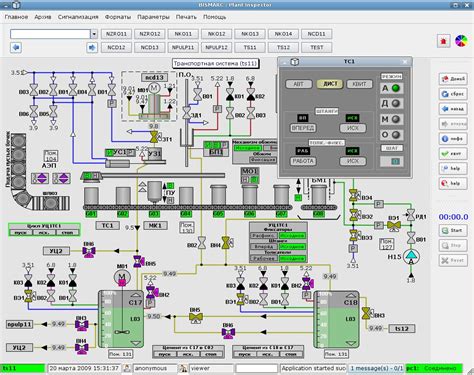Select the ДИСТ mode in TC1 panel
This screenshot has width=474, height=375.
coord(330,84)
